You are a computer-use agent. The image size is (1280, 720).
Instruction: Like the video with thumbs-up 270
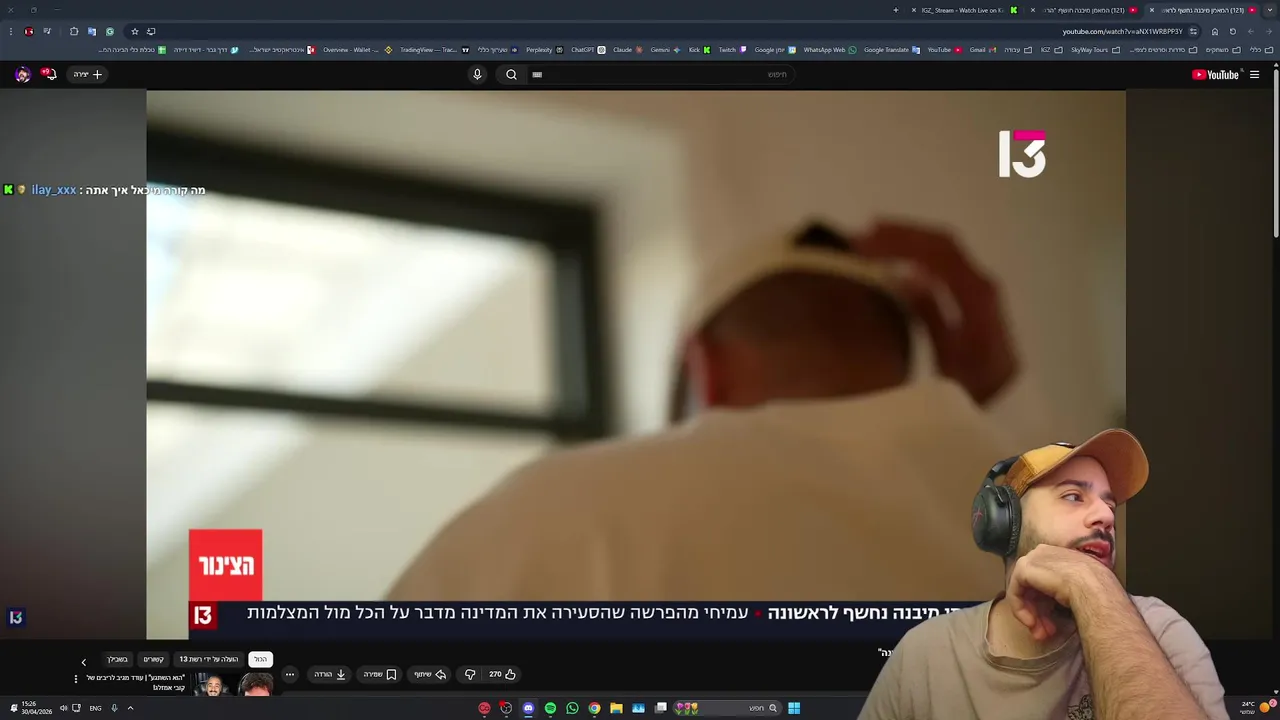pyautogui.click(x=502, y=674)
